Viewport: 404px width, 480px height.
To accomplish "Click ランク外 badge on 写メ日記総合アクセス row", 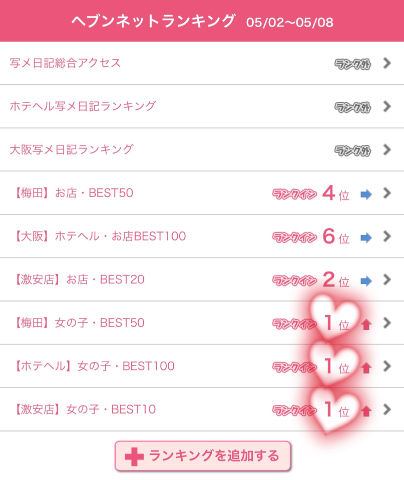I will tap(352, 64).
